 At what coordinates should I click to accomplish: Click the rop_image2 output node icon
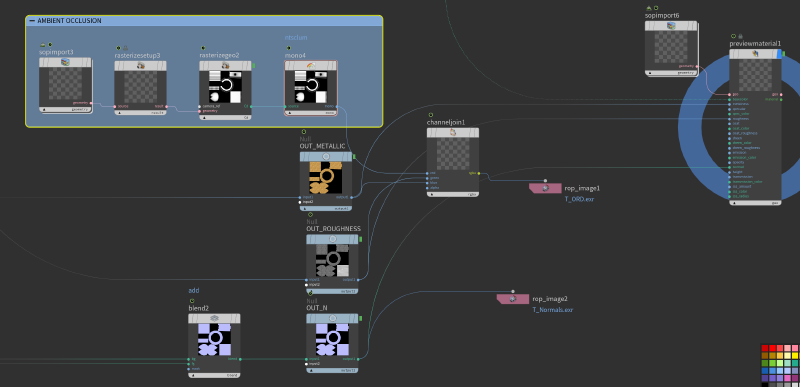(x=513, y=299)
